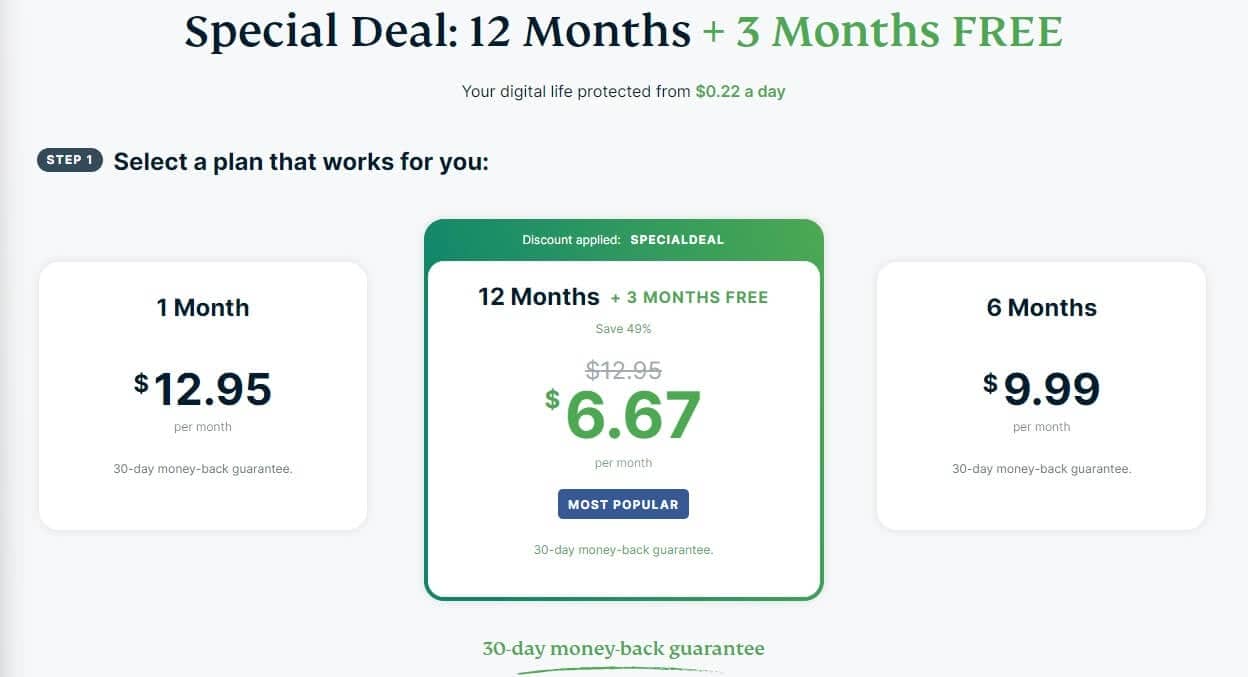
Task: Click the $12.95 price on 1 Month plan
Action: pos(203,388)
